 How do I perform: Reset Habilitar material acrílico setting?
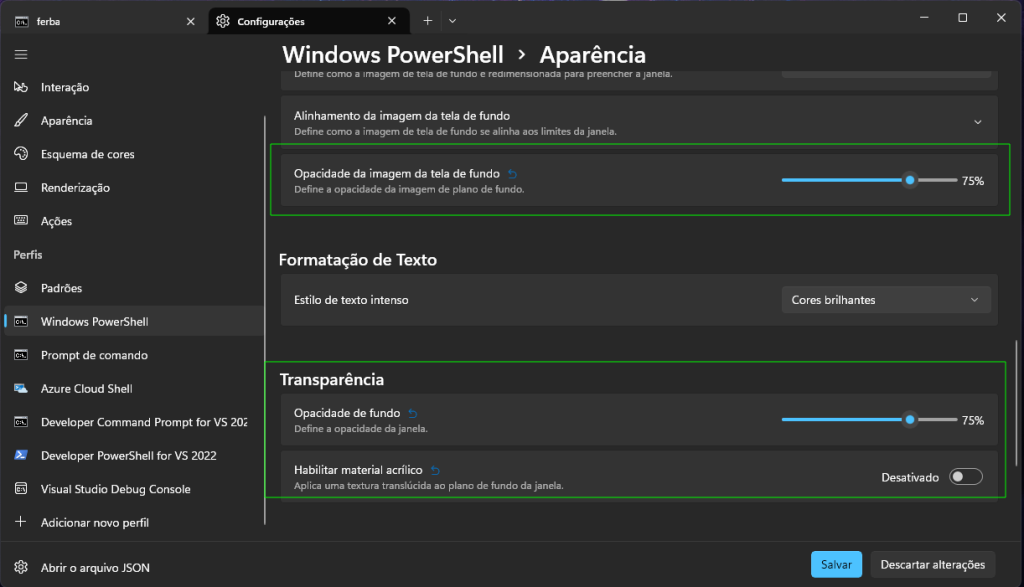(436, 470)
